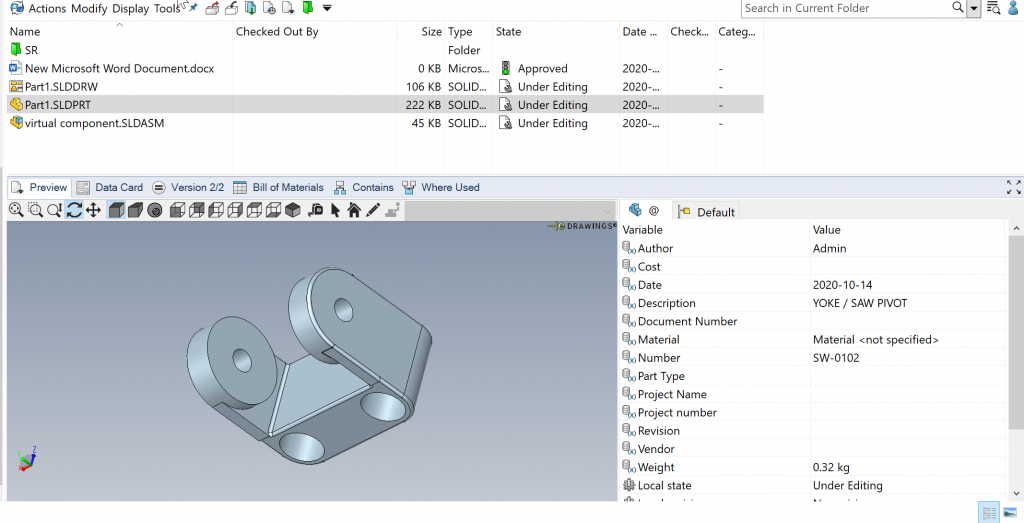Activate the Rotate view tool
The height and width of the screenshot is (523, 1024).
tap(74, 210)
